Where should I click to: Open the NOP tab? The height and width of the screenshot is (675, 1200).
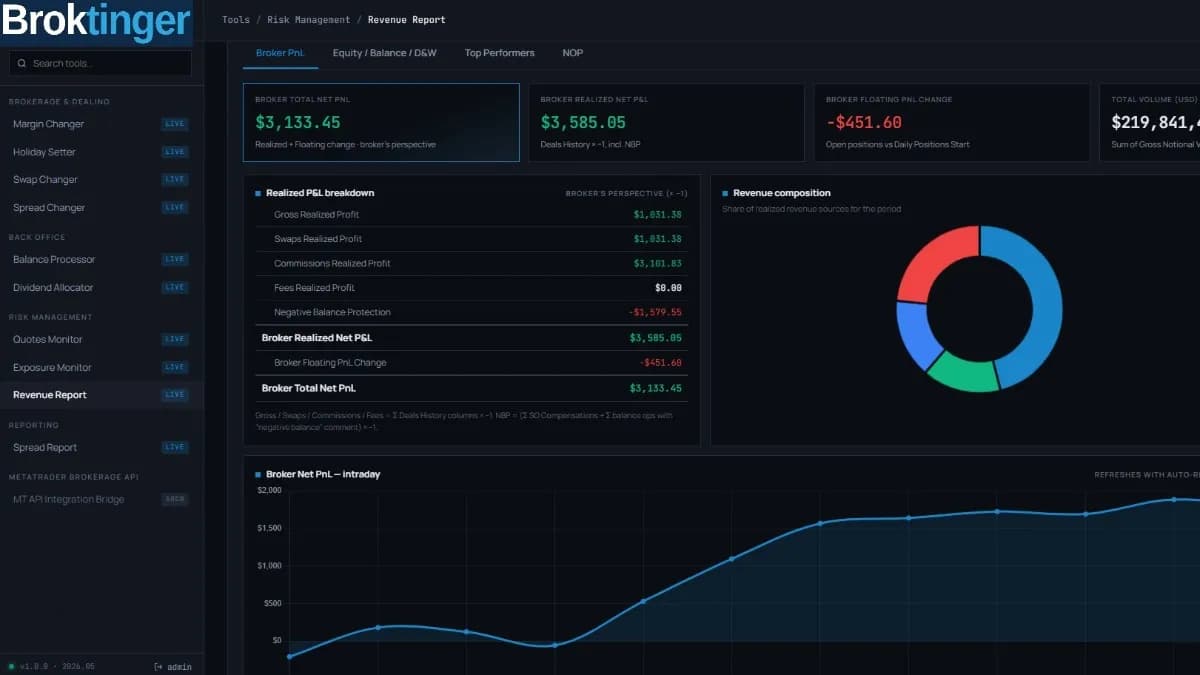tap(572, 53)
